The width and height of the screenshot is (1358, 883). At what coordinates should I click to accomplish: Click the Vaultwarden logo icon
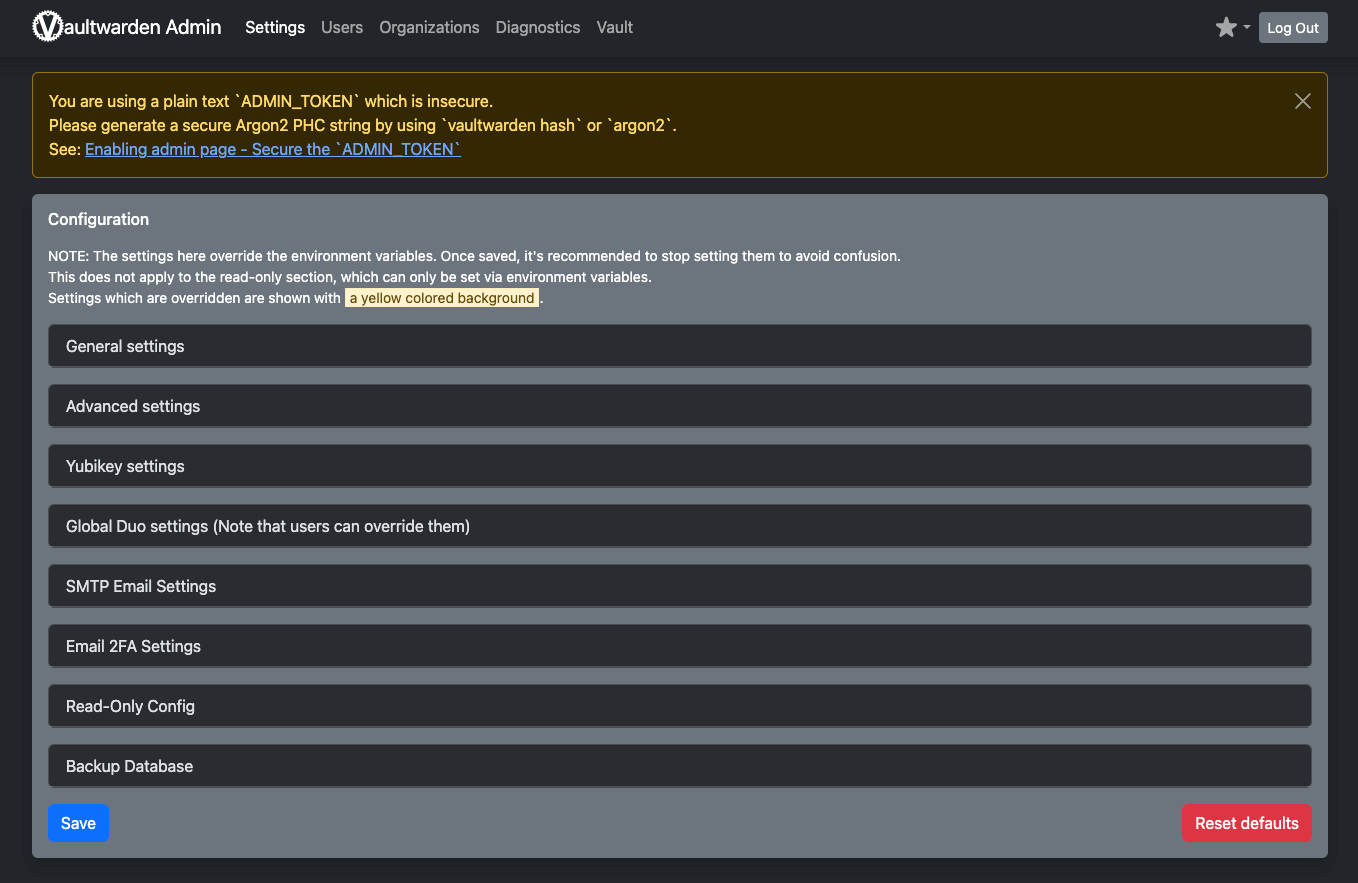[x=47, y=27]
